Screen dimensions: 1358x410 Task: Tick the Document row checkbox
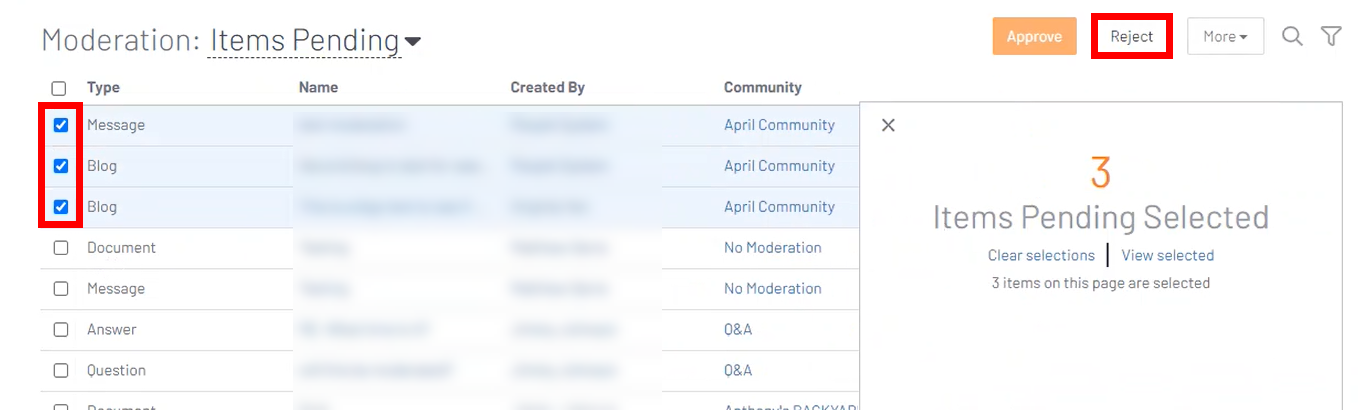(61, 248)
